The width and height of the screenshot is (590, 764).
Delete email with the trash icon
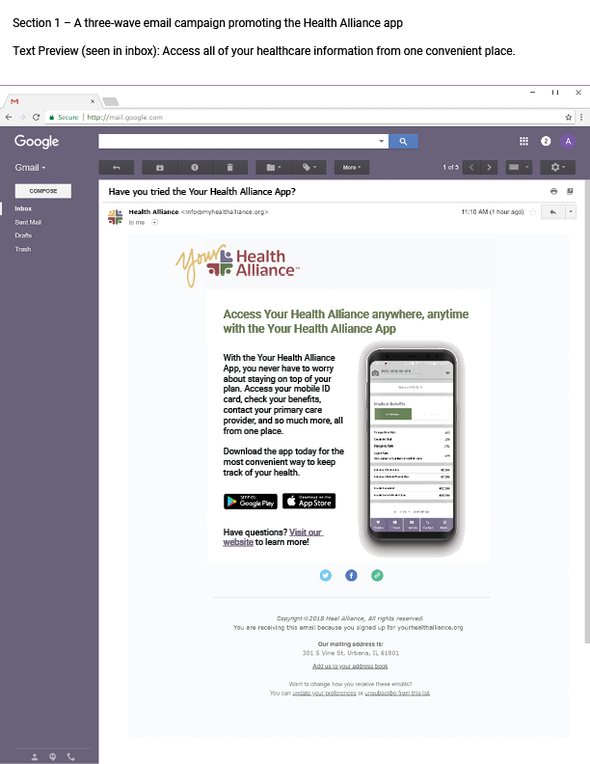229,167
